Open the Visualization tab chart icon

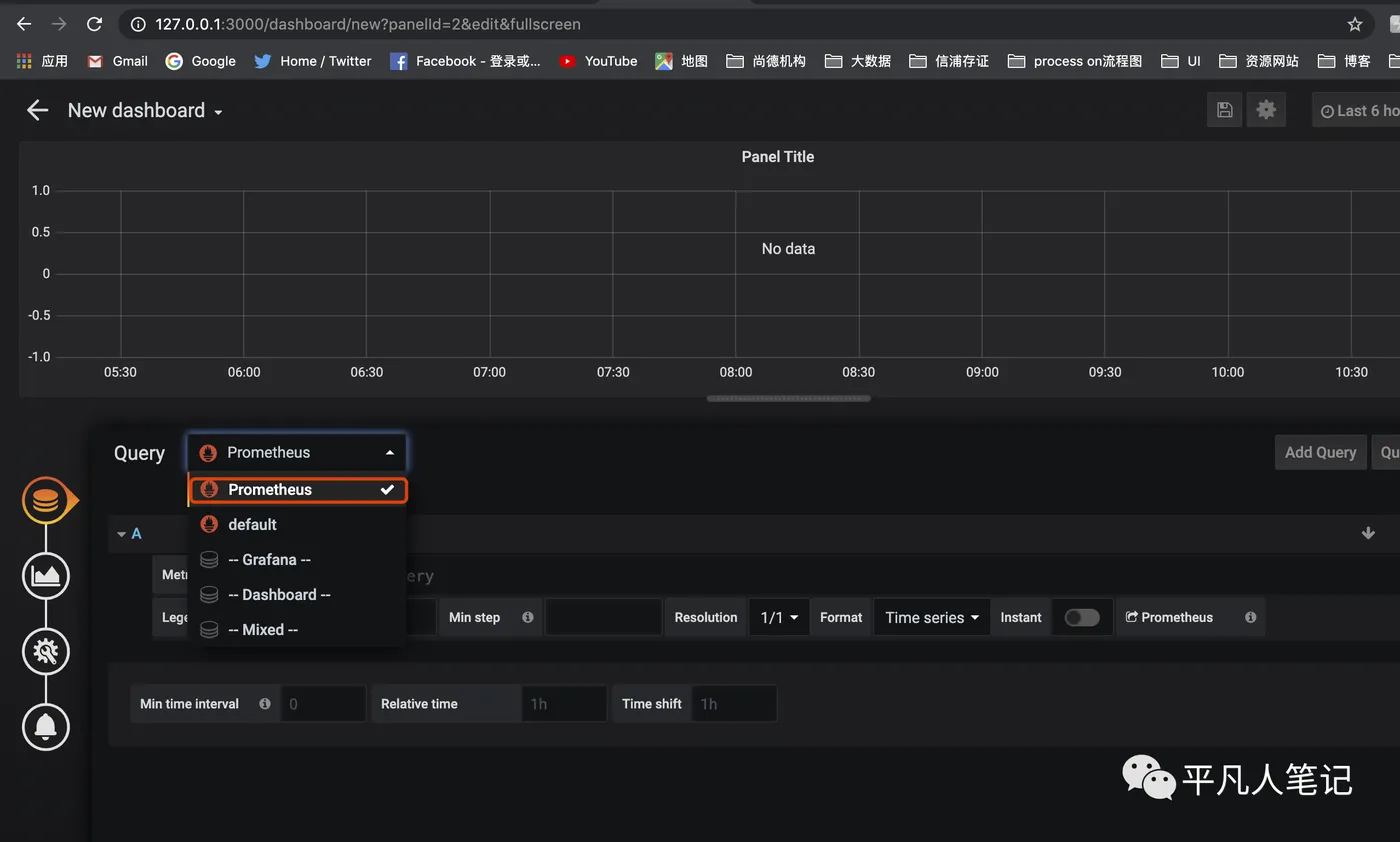(x=46, y=575)
